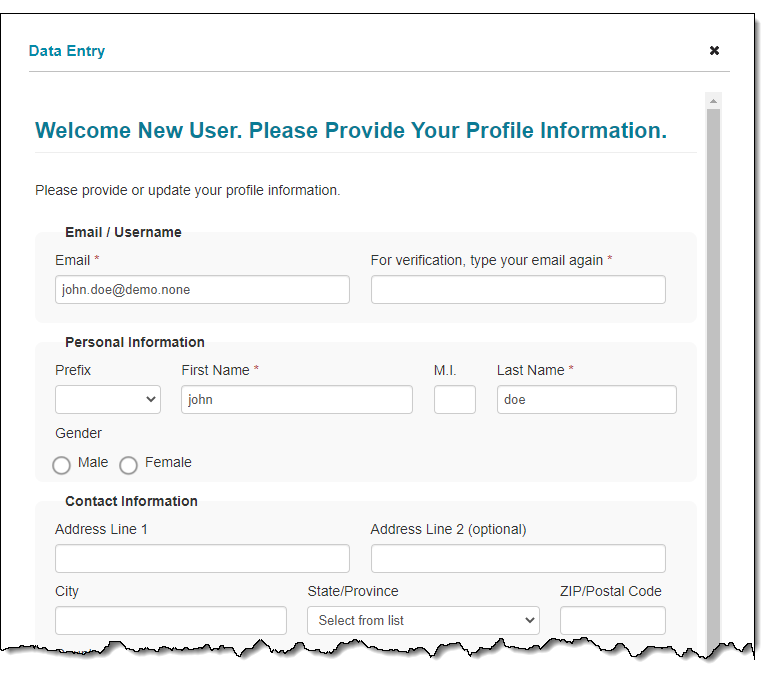This screenshot has width=766, height=678.
Task: Click the scrollbar up arrow
Action: click(x=713, y=101)
